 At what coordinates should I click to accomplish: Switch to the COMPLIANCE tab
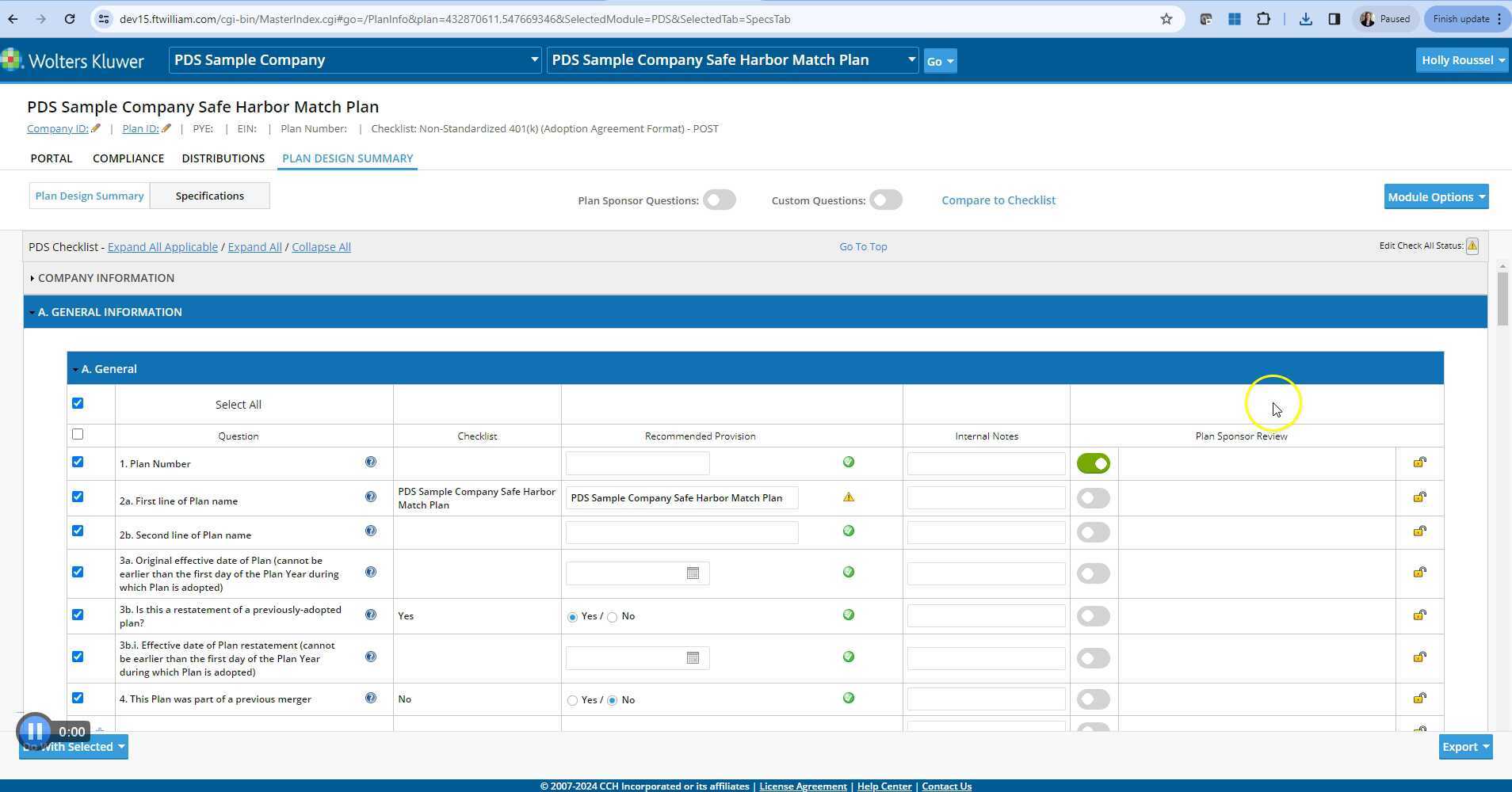pos(128,158)
